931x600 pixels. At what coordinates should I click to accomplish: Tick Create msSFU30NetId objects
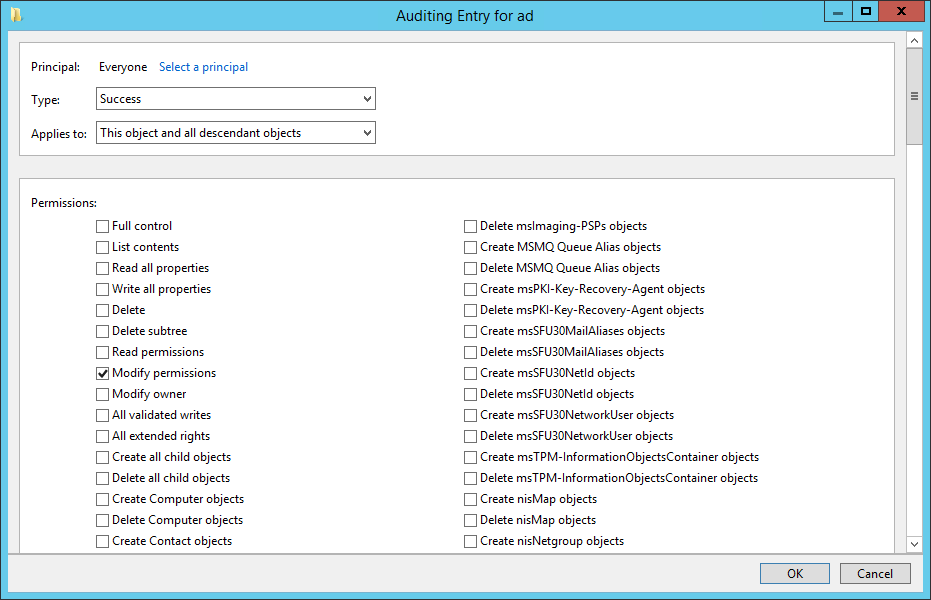(470, 373)
